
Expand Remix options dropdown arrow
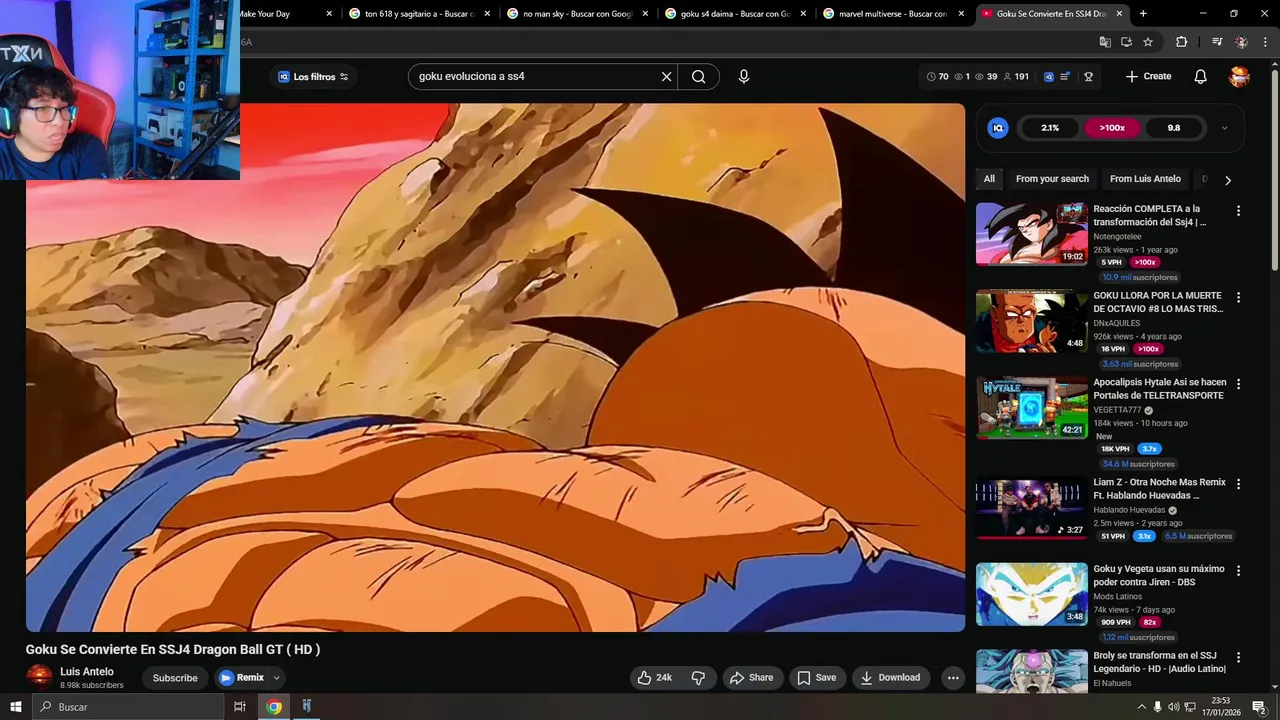point(277,678)
